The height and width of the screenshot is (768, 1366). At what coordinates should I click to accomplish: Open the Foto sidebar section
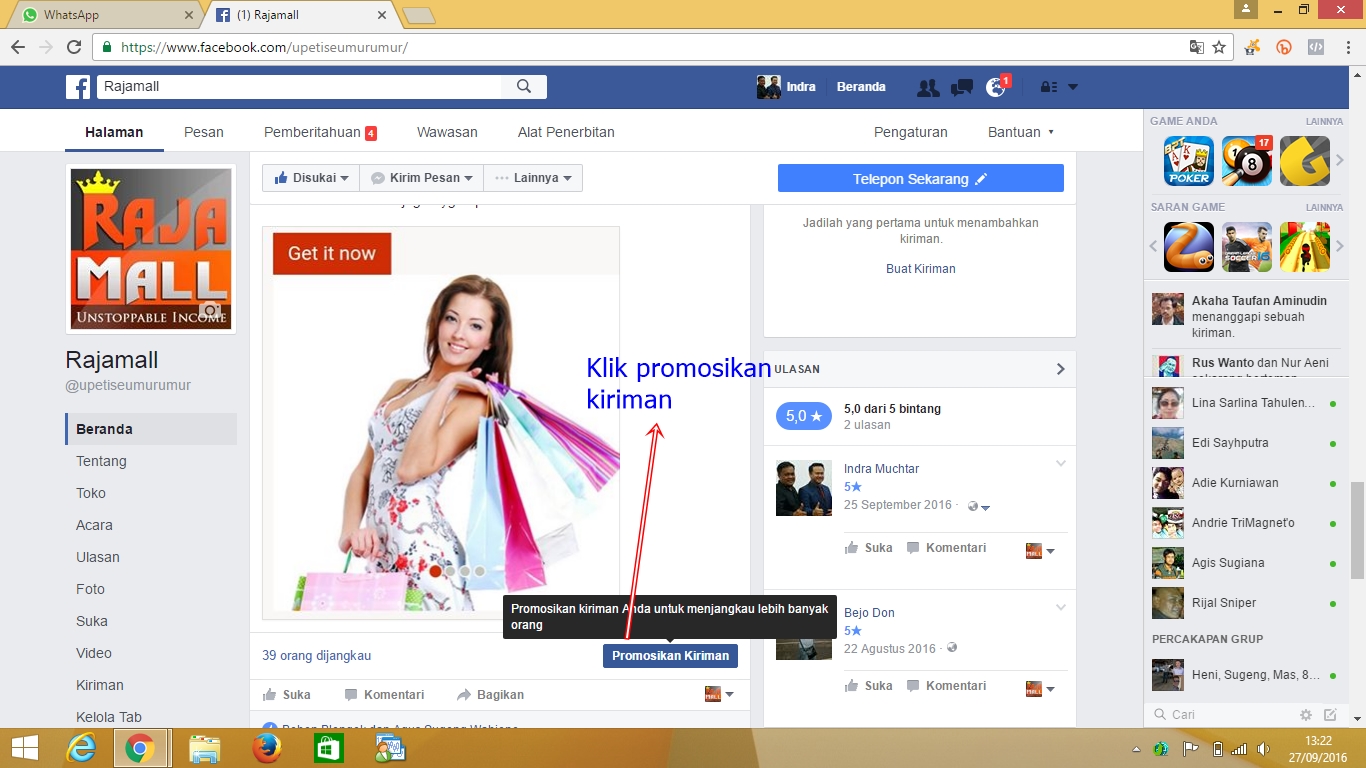pyautogui.click(x=90, y=589)
